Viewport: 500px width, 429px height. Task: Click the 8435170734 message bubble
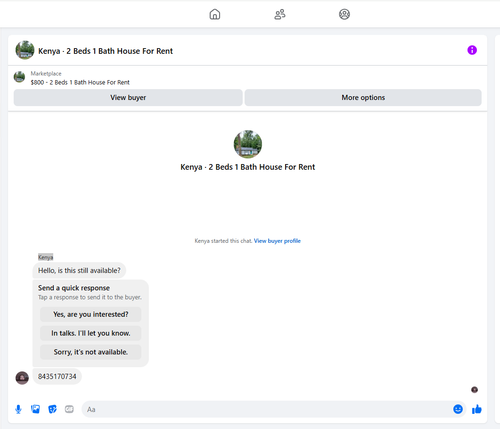click(x=57, y=377)
